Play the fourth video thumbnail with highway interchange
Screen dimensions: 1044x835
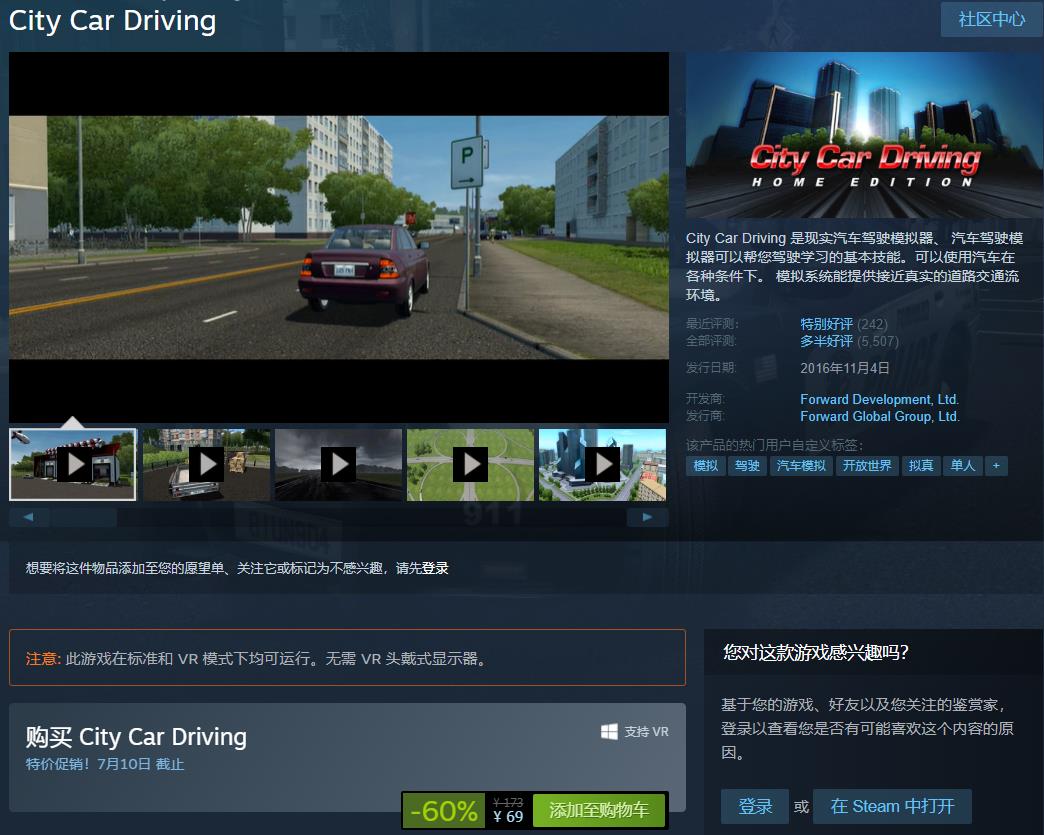[470, 464]
